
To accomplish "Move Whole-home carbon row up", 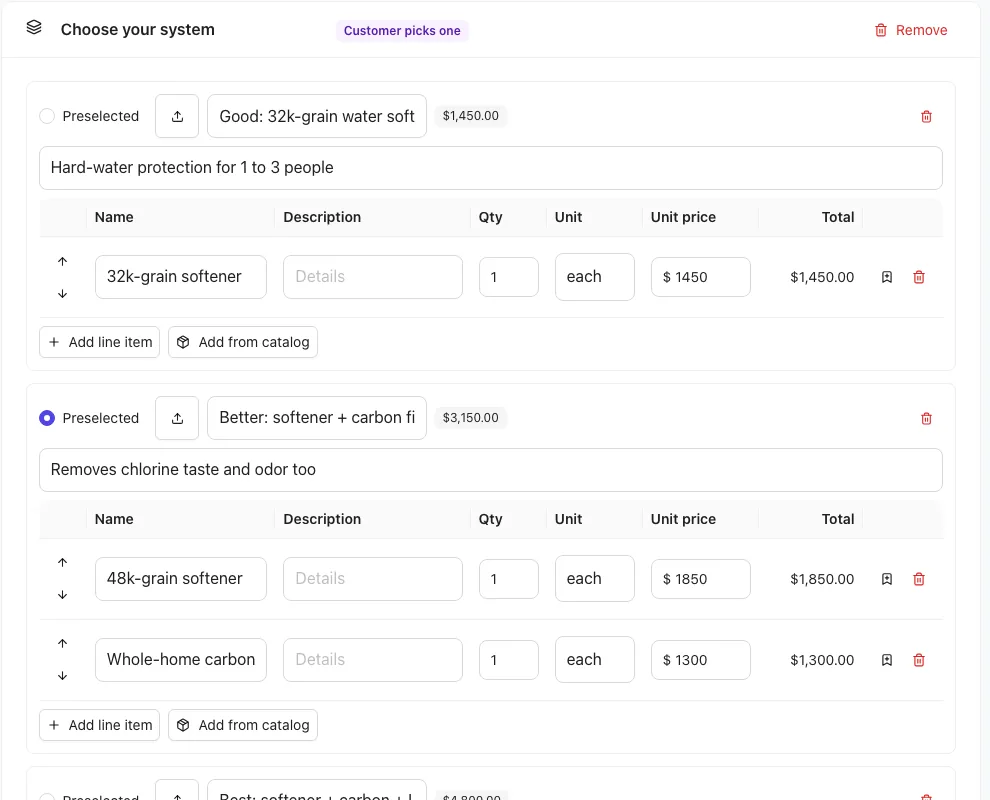I will [x=63, y=643].
